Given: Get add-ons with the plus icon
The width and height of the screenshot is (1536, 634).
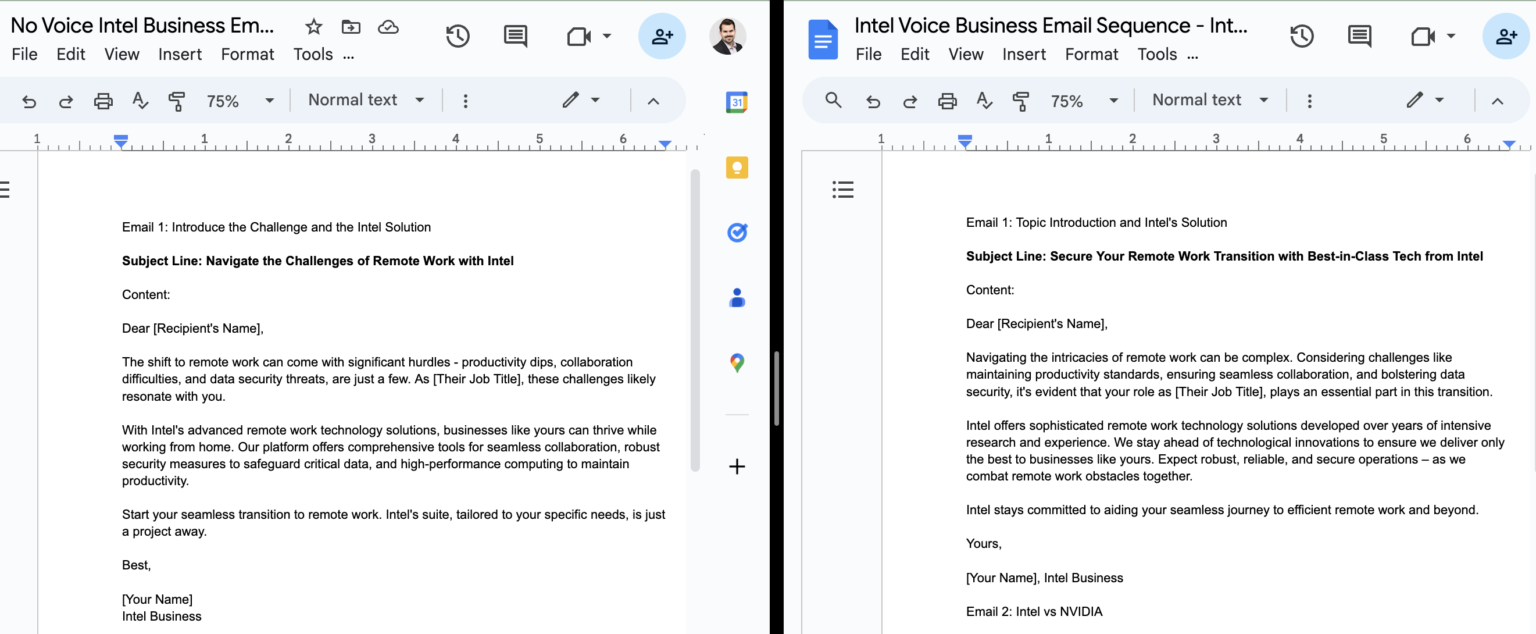Looking at the screenshot, I should 737,466.
